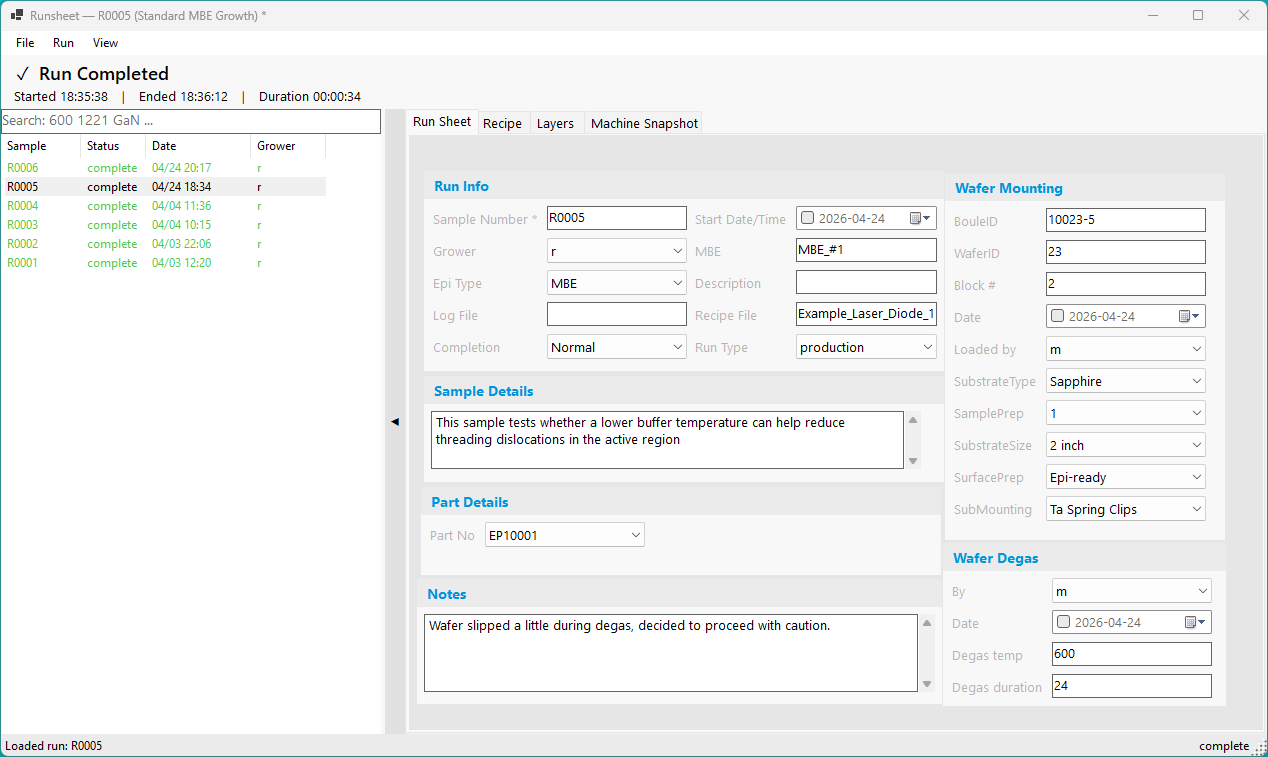This screenshot has width=1268, height=757.
Task: Expand the Completion dropdown
Action: pos(617,347)
